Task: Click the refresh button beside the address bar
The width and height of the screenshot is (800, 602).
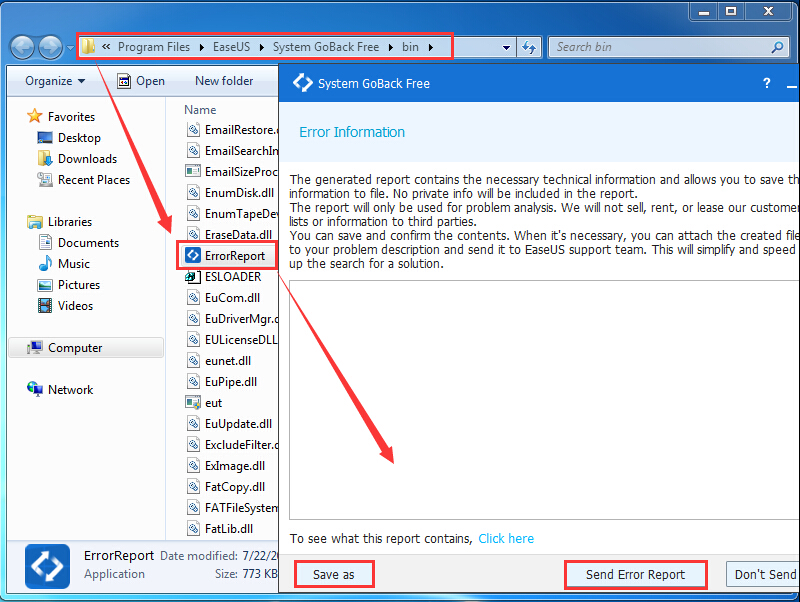Action: [529, 47]
